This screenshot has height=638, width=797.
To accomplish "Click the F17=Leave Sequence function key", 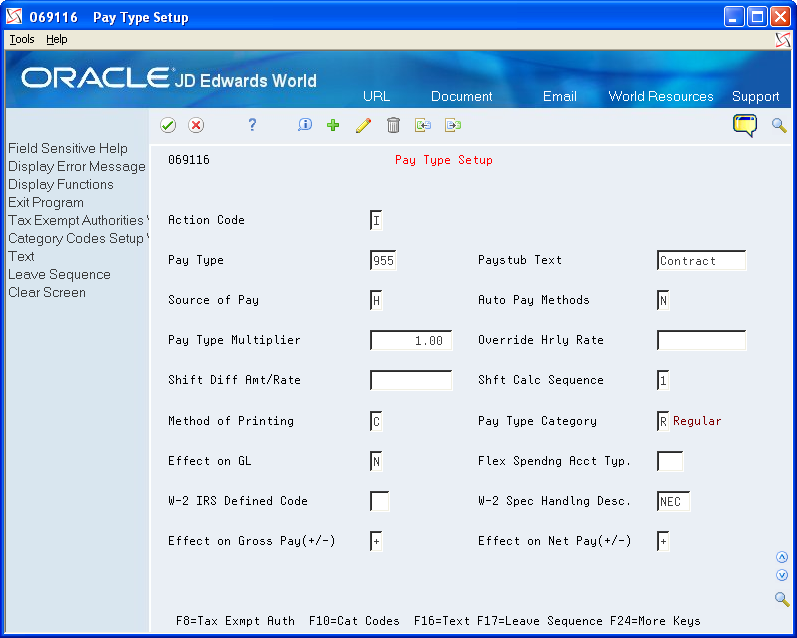I will click(x=540, y=621).
